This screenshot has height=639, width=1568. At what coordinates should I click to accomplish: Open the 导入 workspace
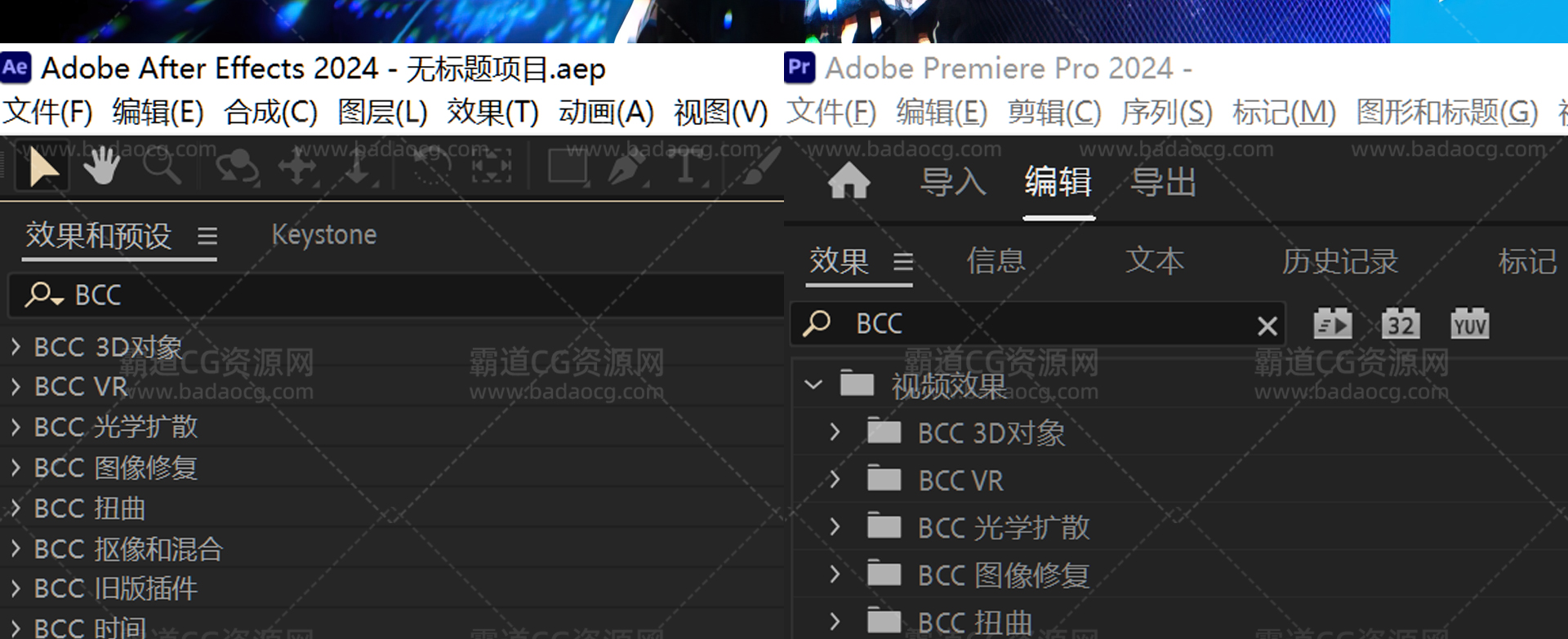click(952, 182)
